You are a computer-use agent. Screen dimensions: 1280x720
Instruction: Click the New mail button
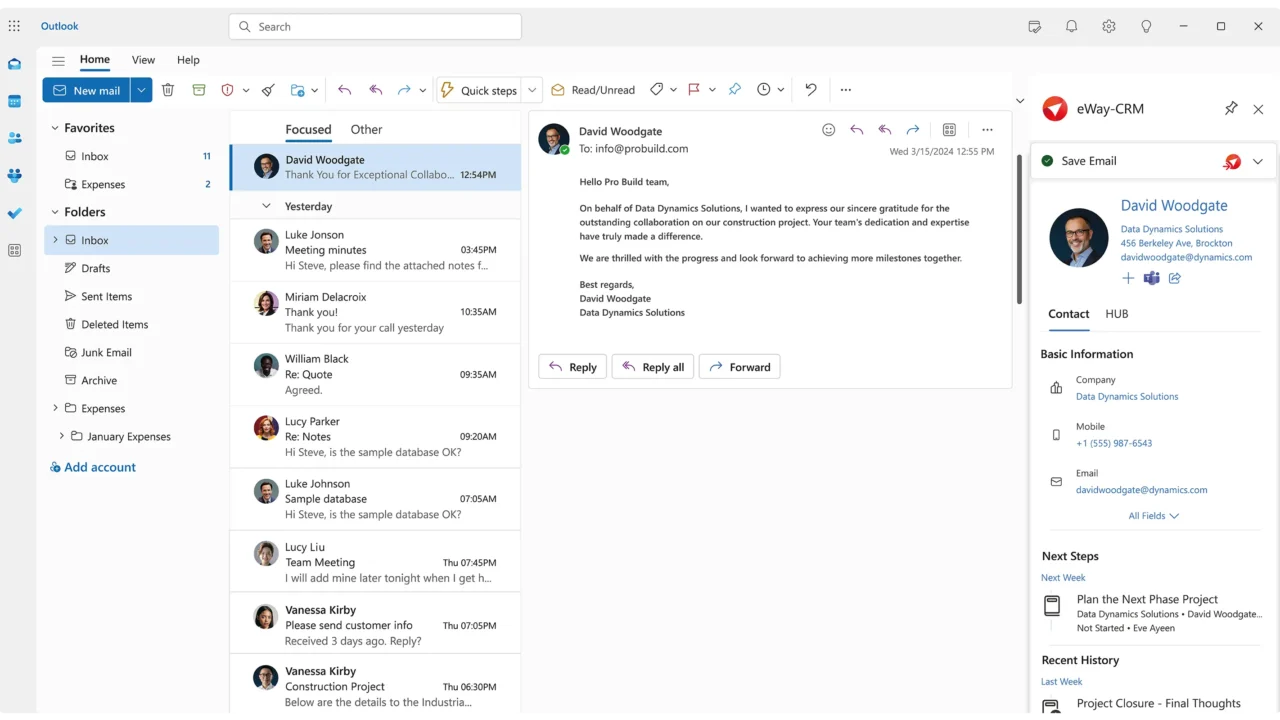86,90
